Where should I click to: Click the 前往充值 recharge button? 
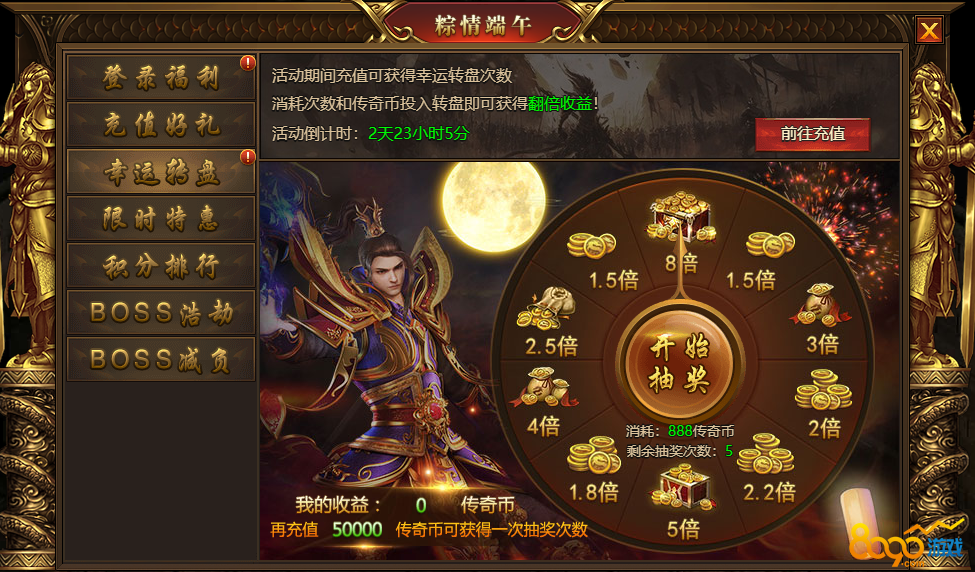point(812,134)
